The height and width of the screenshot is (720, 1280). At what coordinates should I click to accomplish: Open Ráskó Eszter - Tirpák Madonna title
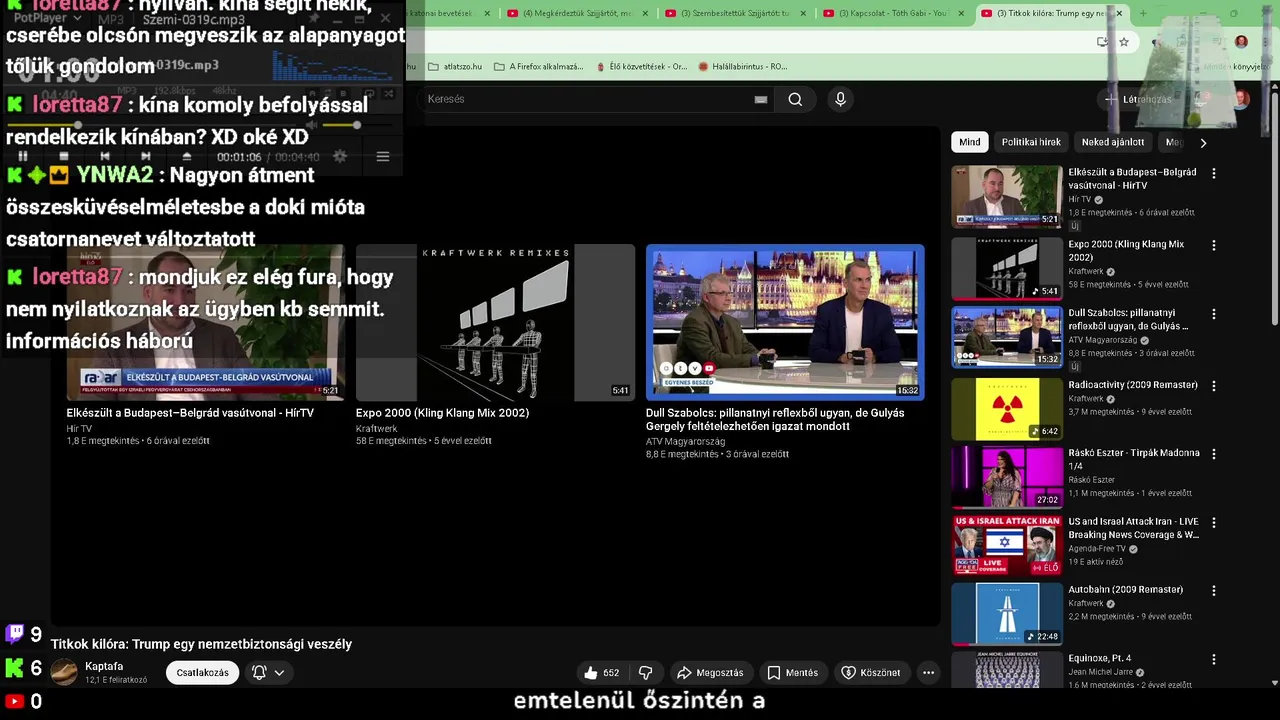point(1133,459)
